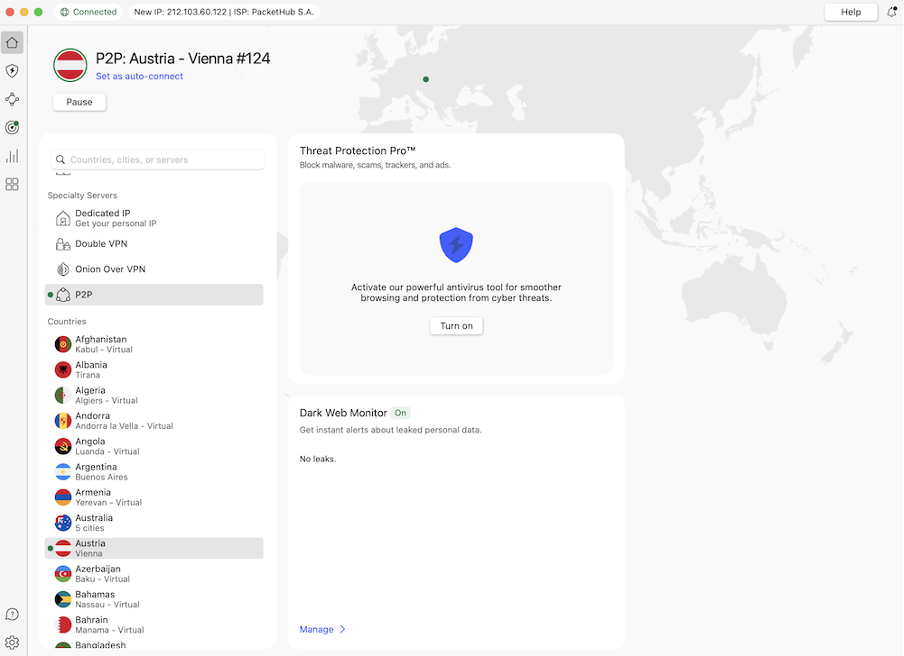Connect to Azerbaijan Baku - Virtual

(154, 574)
